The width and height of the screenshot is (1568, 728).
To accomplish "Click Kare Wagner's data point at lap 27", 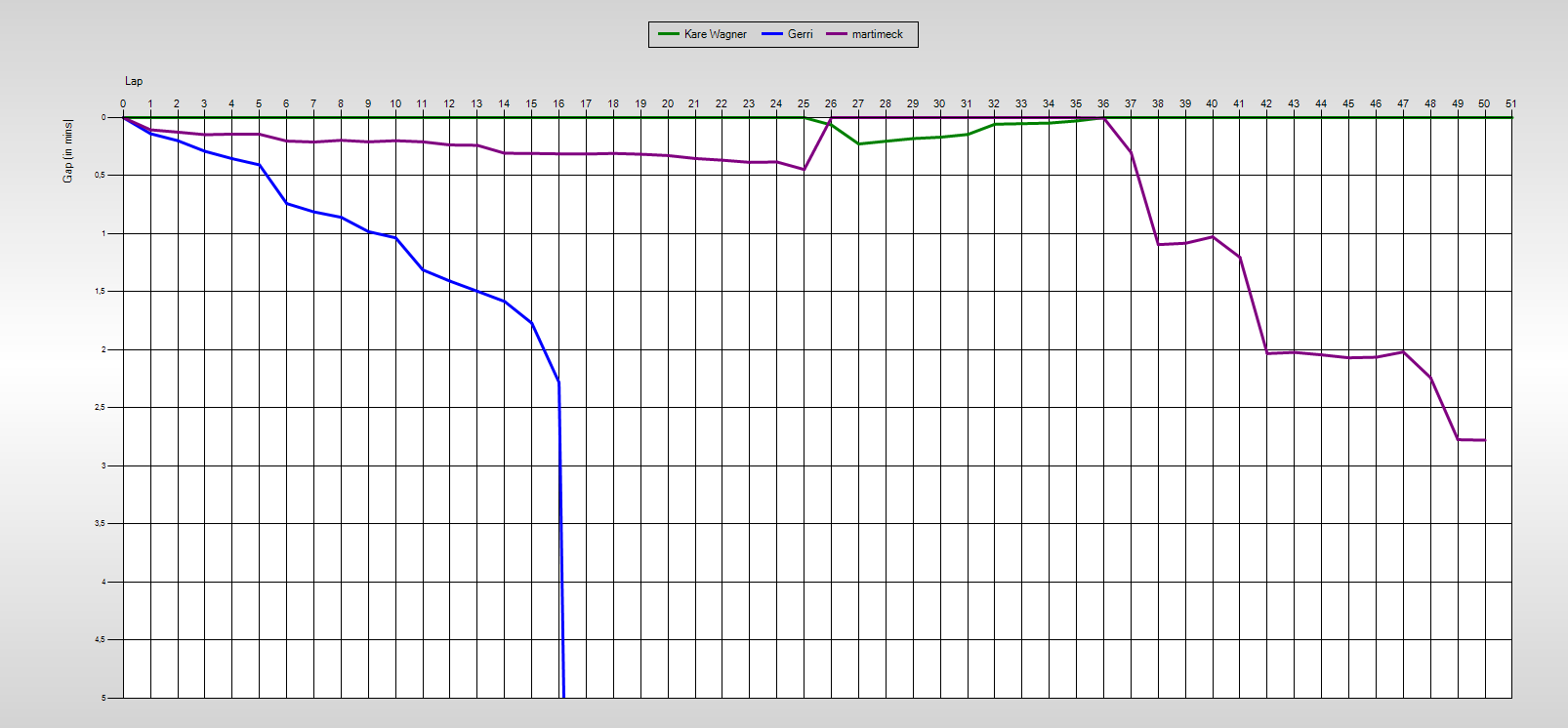I will [858, 144].
